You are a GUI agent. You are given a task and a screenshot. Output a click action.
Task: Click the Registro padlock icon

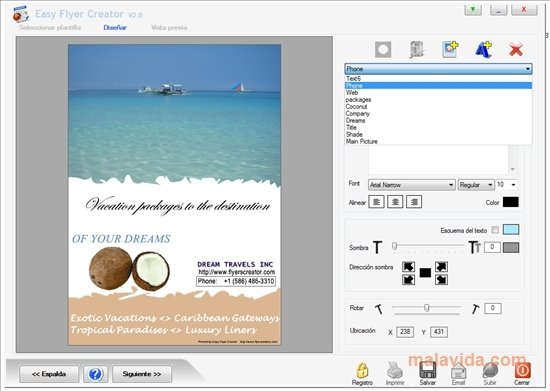point(362,370)
